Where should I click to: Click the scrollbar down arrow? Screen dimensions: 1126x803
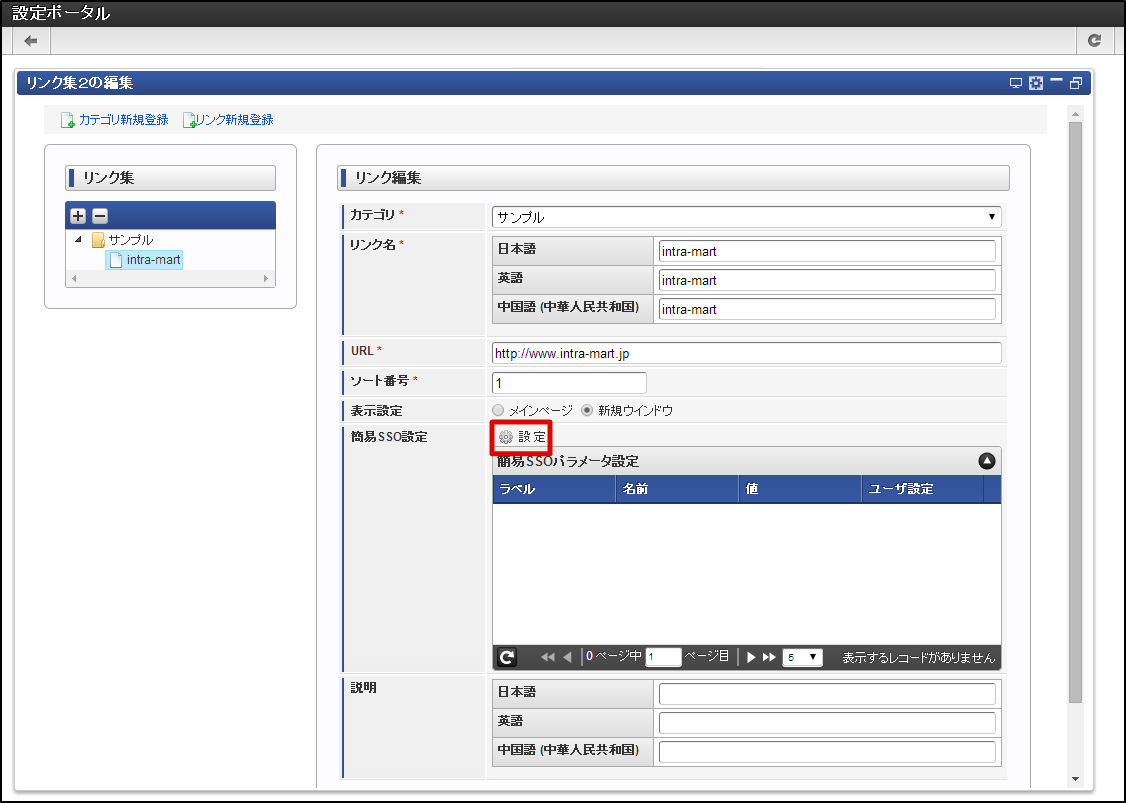[1075, 779]
